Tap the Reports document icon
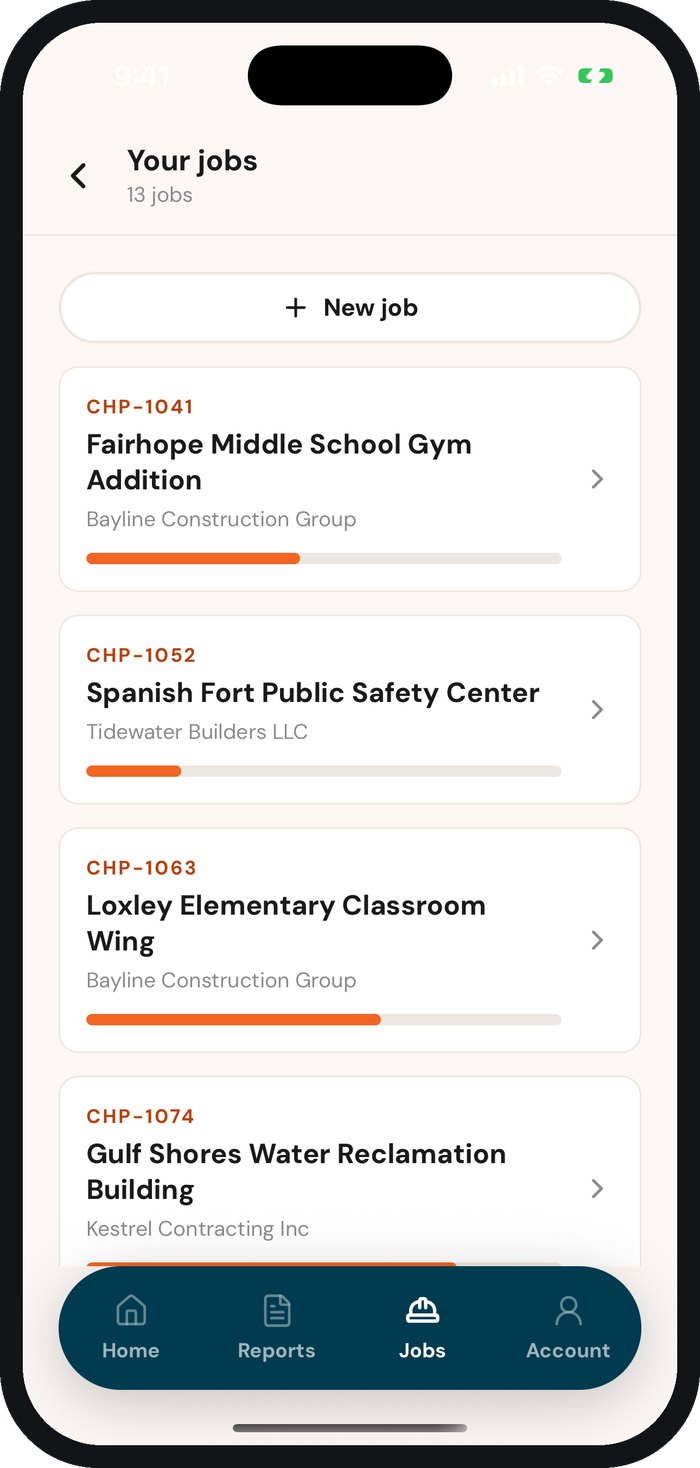The width and height of the screenshot is (700, 1468). [x=277, y=1310]
